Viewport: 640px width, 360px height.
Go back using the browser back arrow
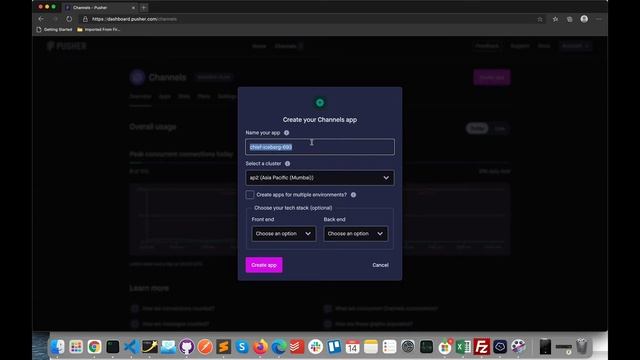coord(41,19)
